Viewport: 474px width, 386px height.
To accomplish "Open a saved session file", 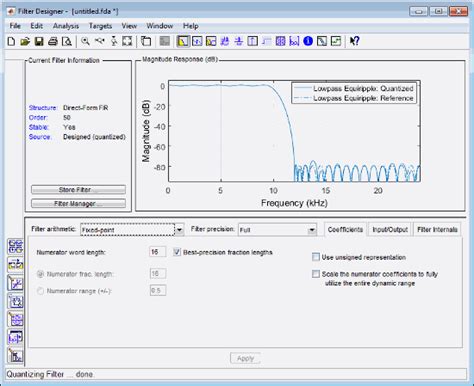I will 25,41.
